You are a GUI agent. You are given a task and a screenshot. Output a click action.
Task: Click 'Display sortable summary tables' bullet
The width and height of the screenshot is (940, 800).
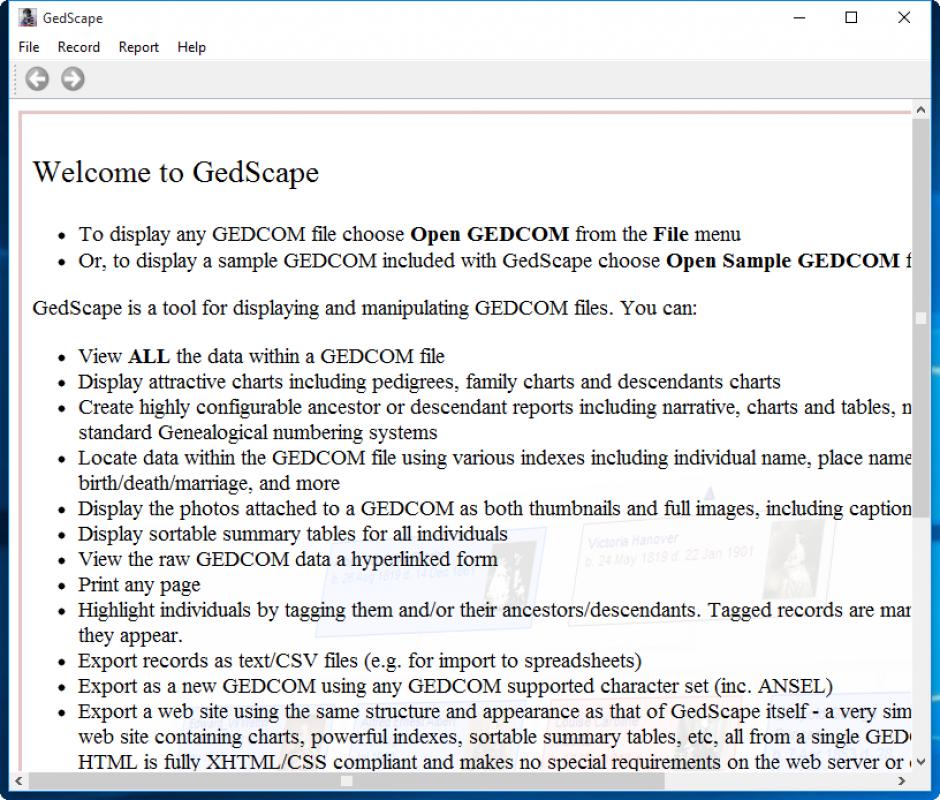click(x=293, y=534)
